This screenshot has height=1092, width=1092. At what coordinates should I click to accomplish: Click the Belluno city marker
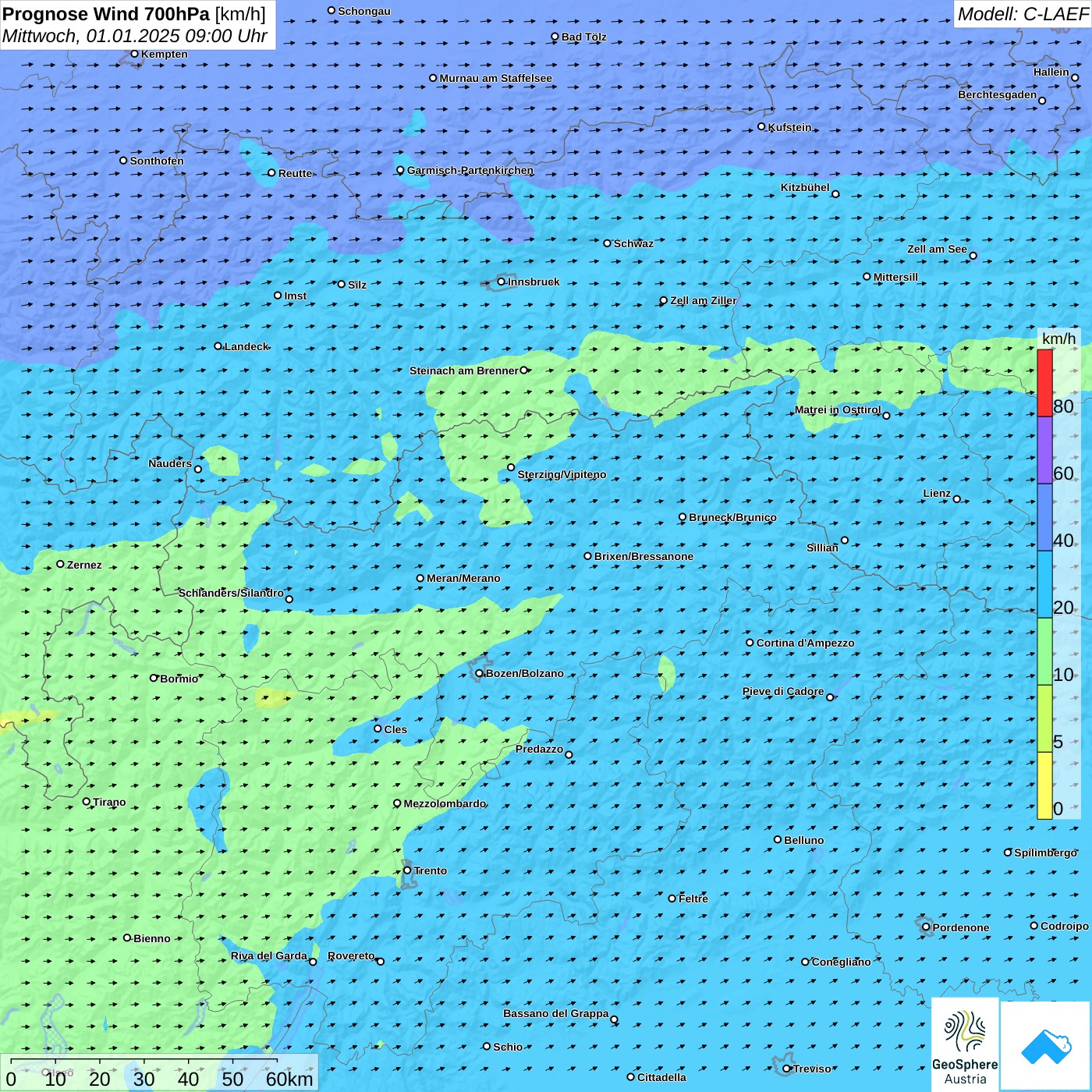(x=778, y=839)
